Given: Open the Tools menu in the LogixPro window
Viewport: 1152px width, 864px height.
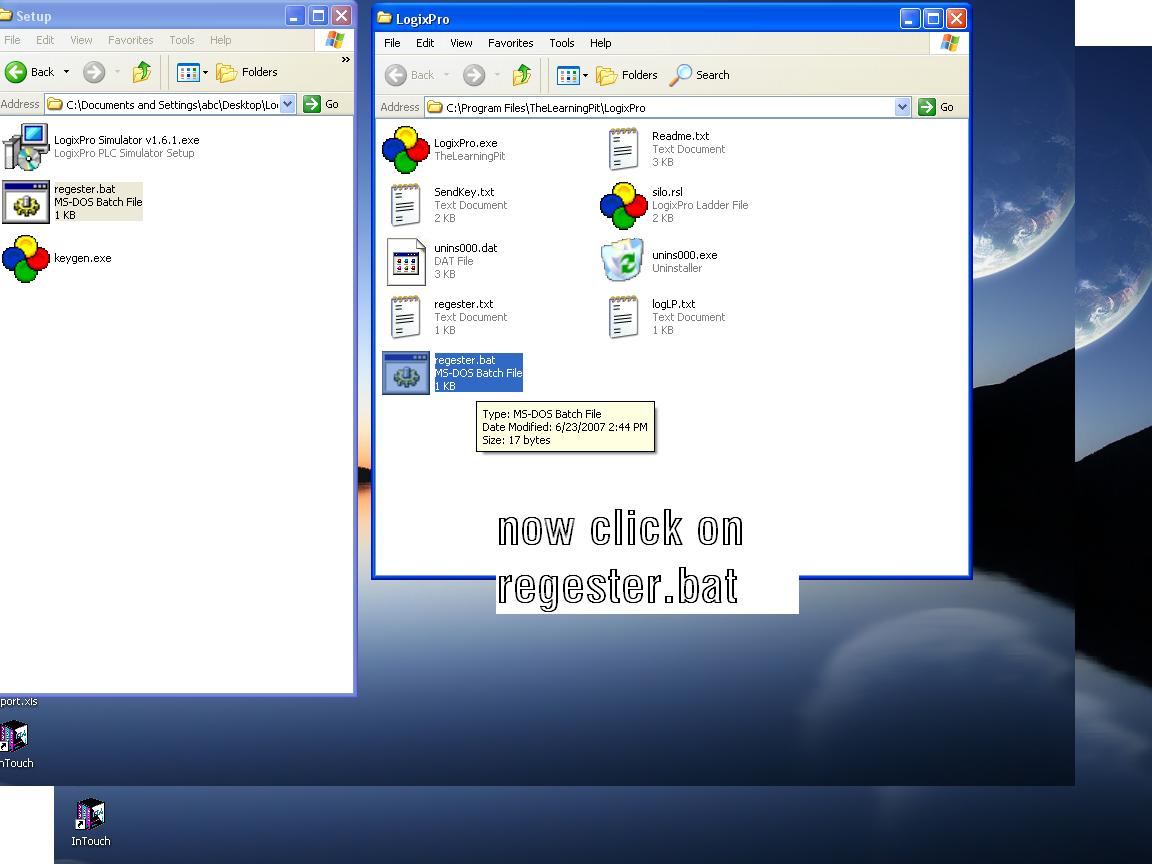Looking at the screenshot, I should (x=561, y=43).
